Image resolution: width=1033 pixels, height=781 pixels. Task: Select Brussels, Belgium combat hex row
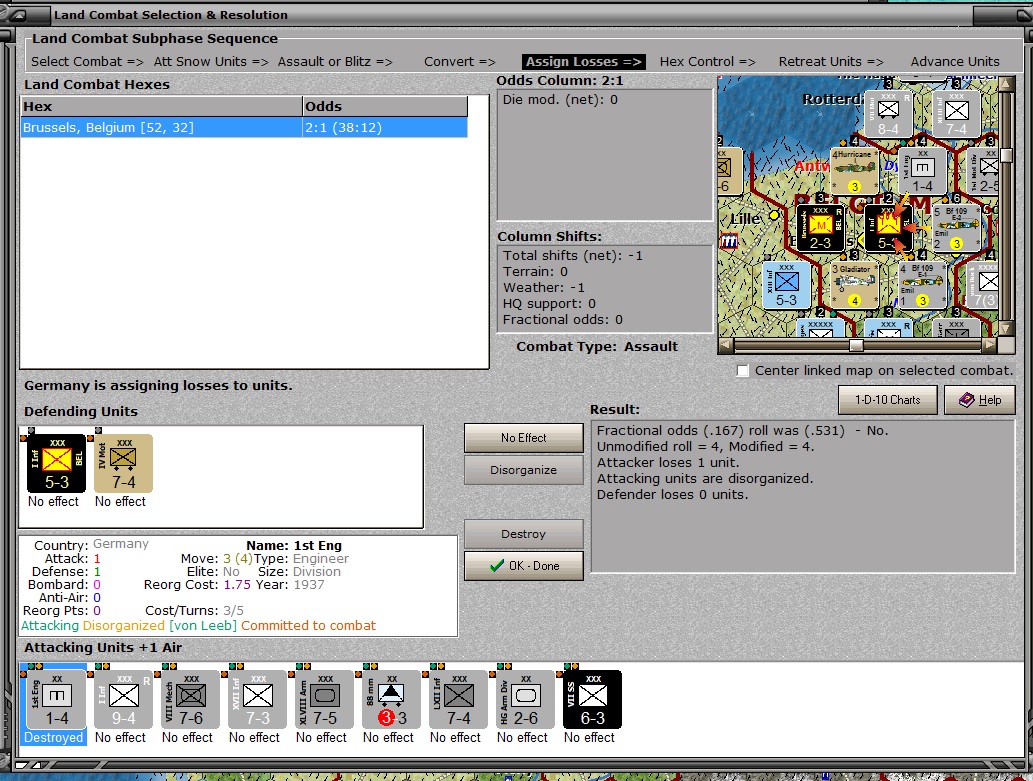pyautogui.click(x=244, y=127)
